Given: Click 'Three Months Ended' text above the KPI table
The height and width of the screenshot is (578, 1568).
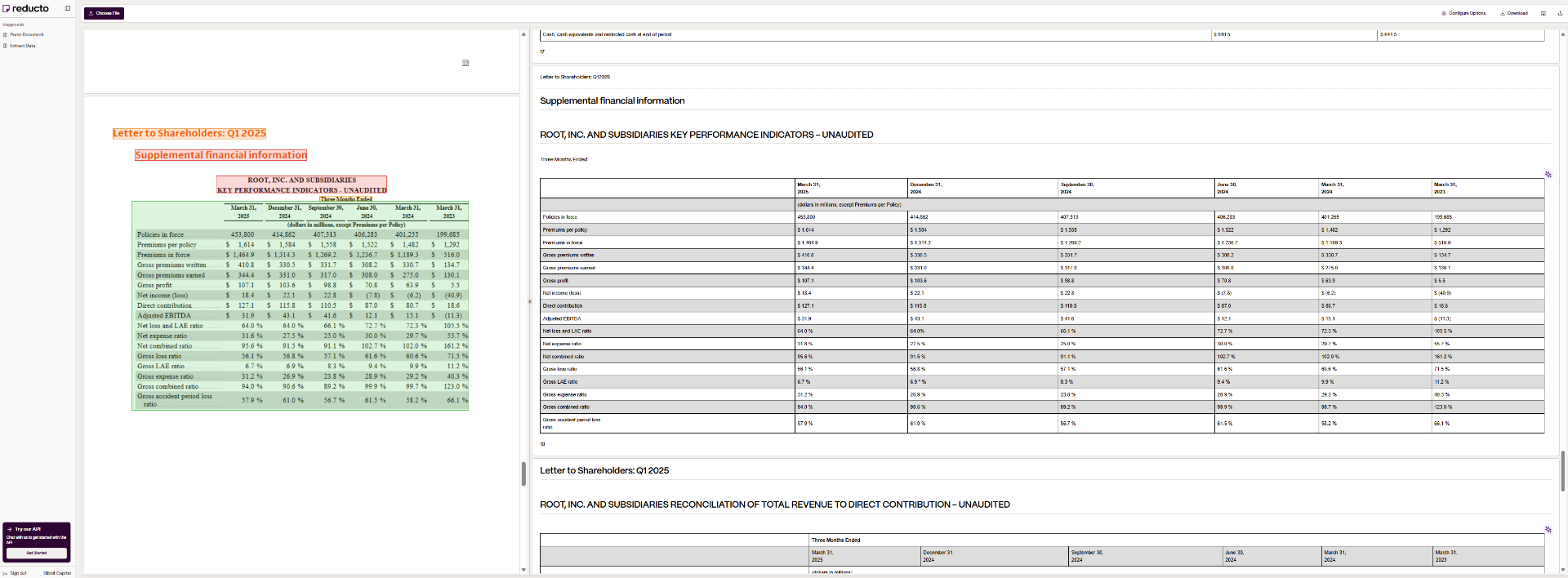Looking at the screenshot, I should tap(563, 160).
